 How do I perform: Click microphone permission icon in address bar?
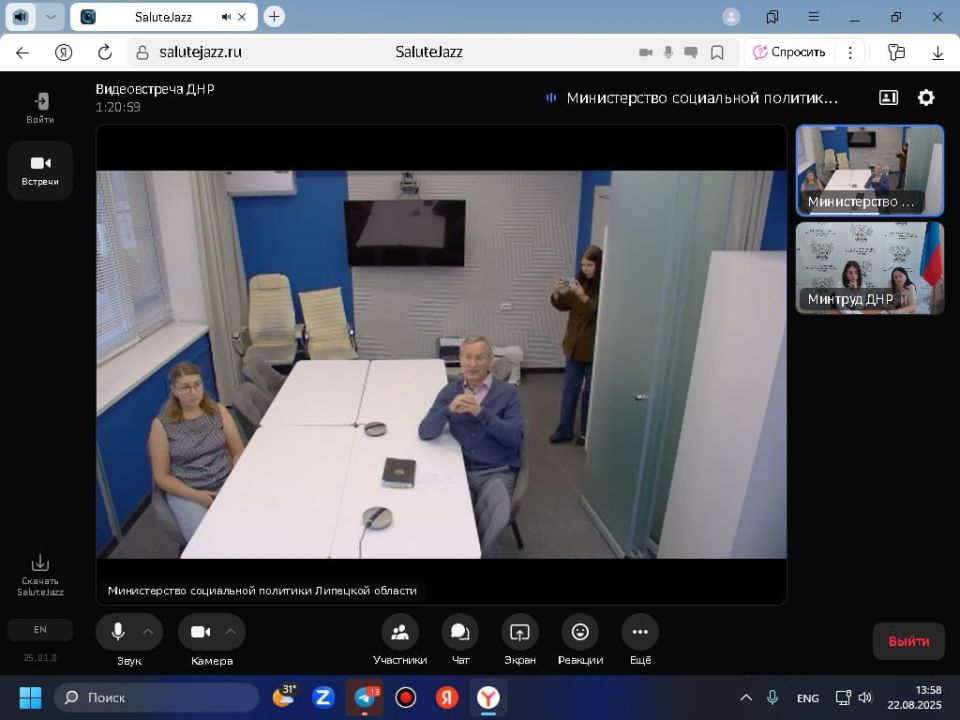coord(668,53)
